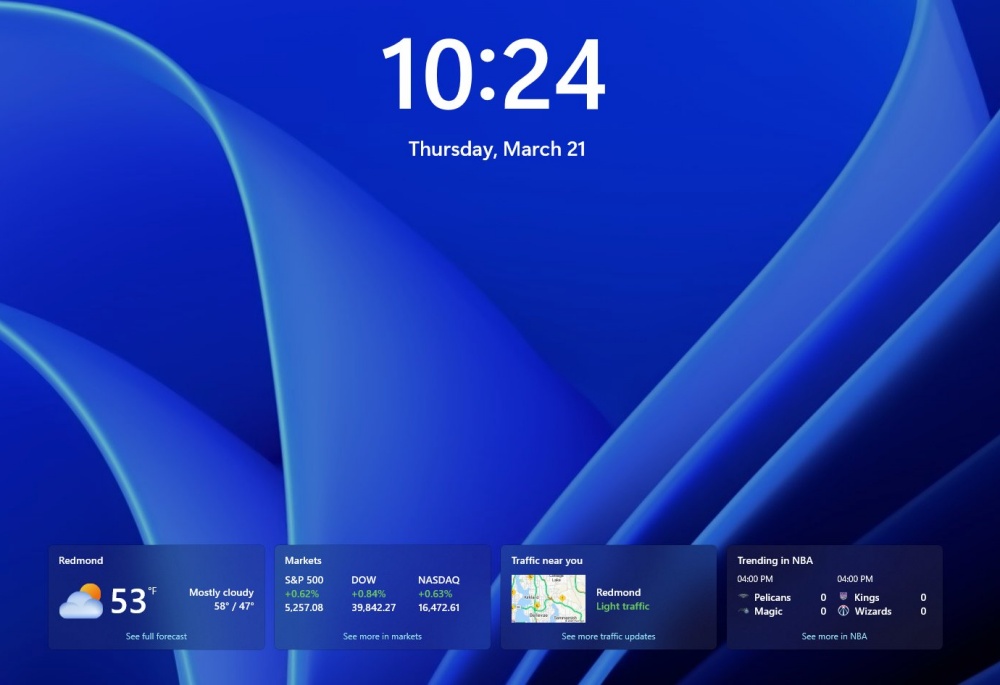
Task: Select the DOW index label
Action: pos(364,580)
